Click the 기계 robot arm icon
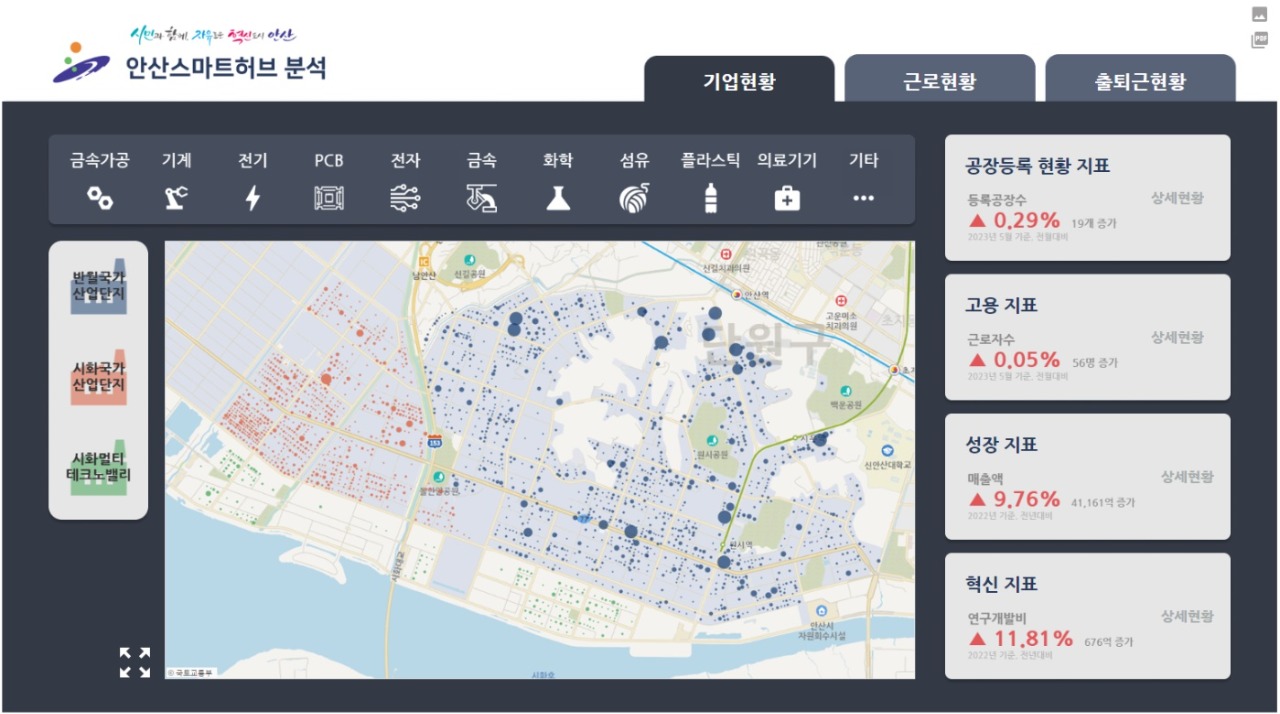The width and height of the screenshot is (1280, 714). [176, 198]
